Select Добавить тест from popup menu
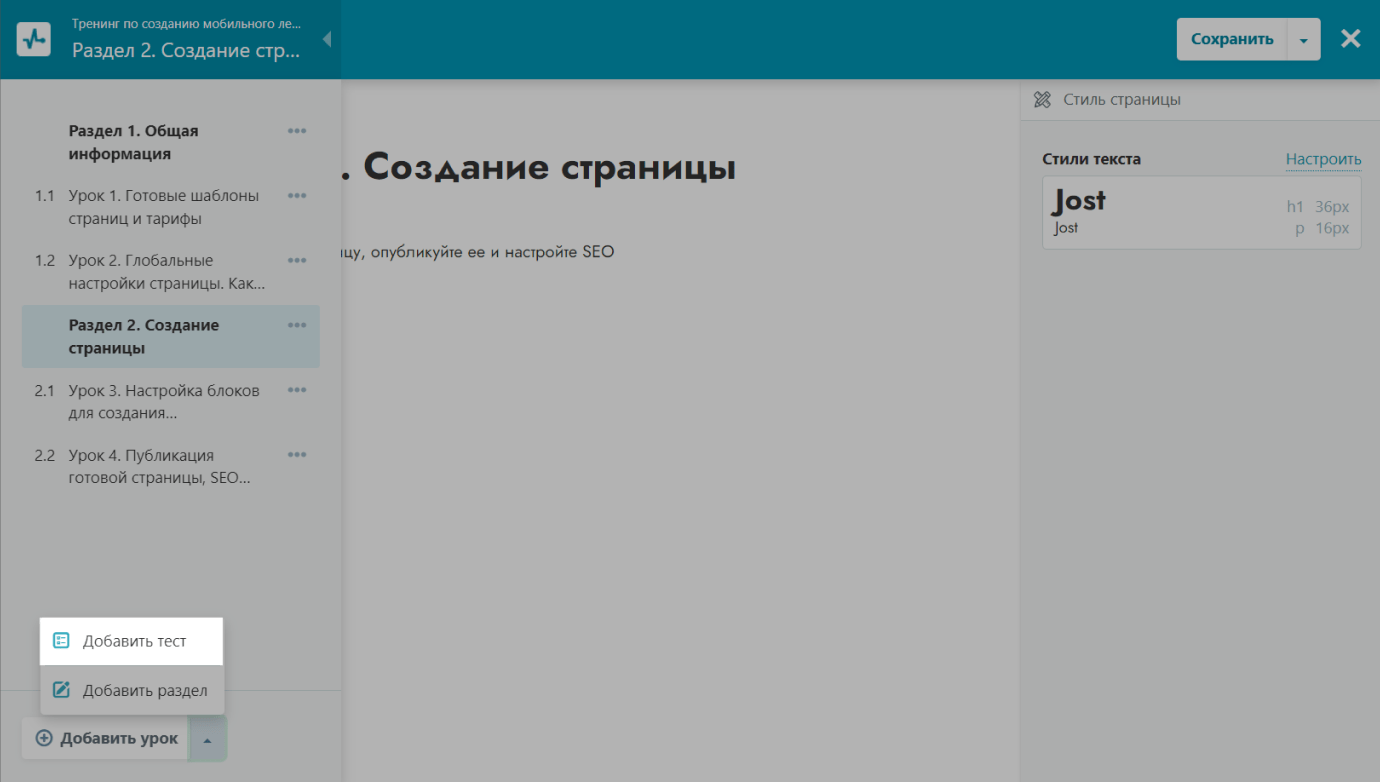 tap(132, 641)
